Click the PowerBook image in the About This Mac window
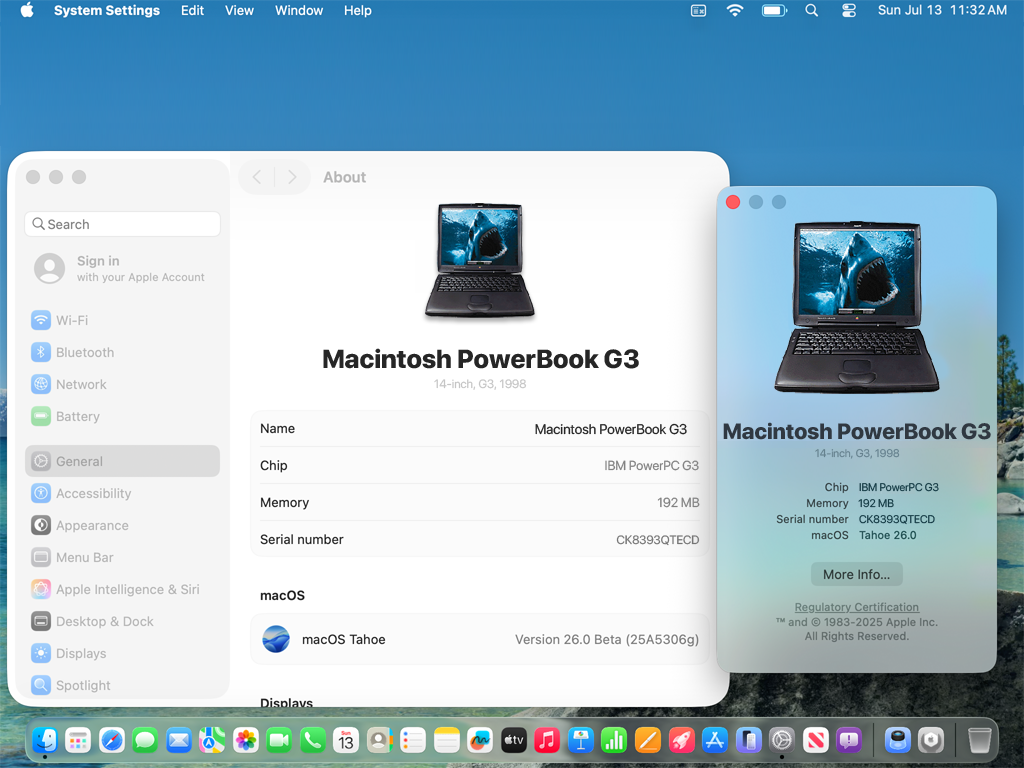The image size is (1024, 768). click(x=856, y=307)
